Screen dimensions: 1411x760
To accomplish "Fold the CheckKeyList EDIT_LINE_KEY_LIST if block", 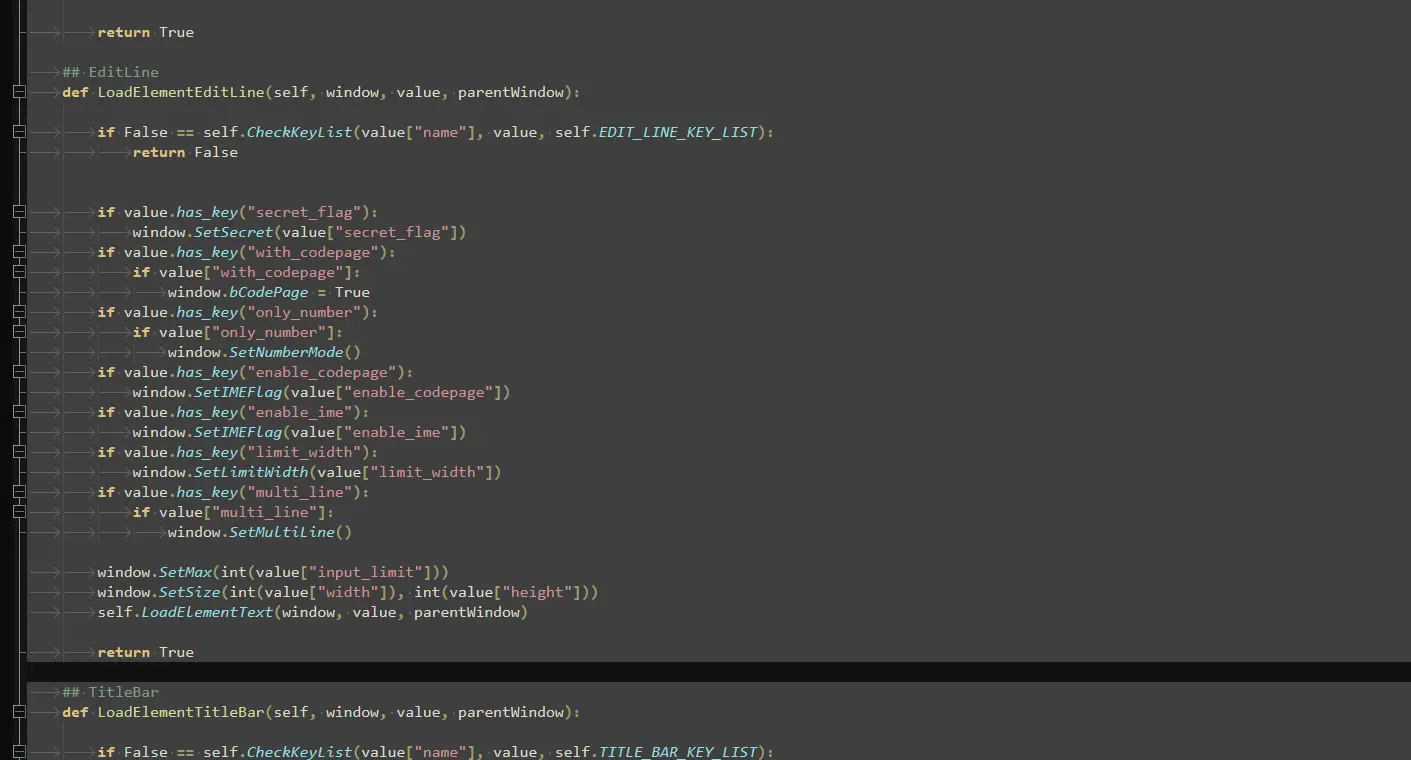I will coord(19,132).
